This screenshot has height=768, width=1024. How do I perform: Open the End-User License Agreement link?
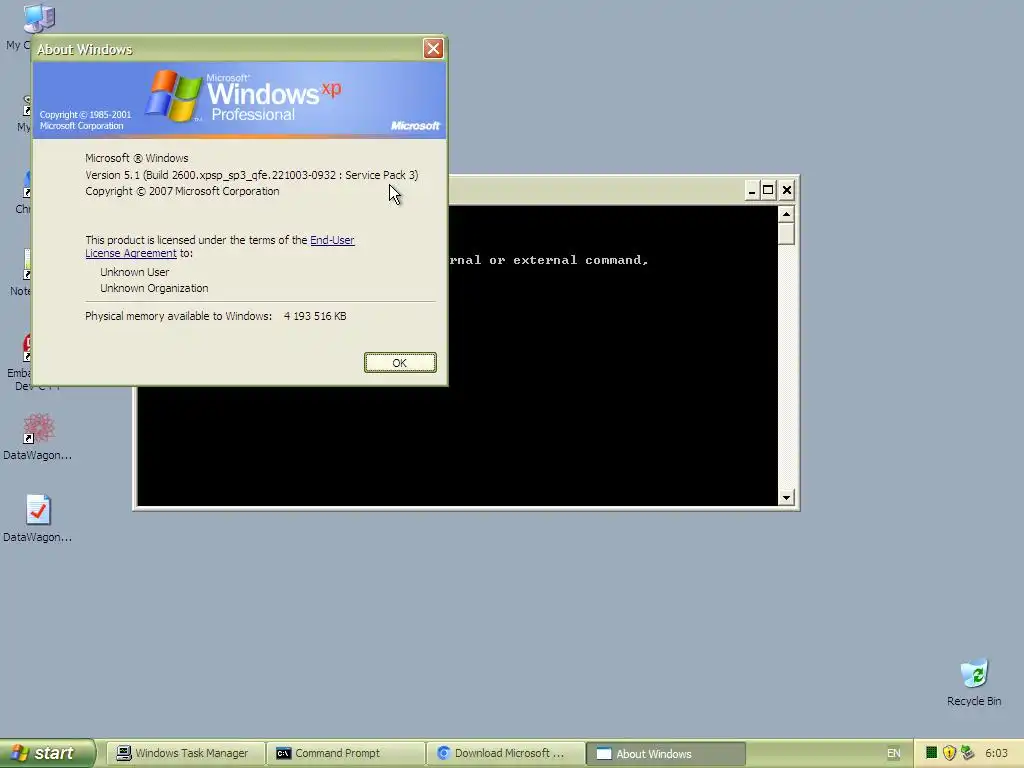tap(332, 240)
